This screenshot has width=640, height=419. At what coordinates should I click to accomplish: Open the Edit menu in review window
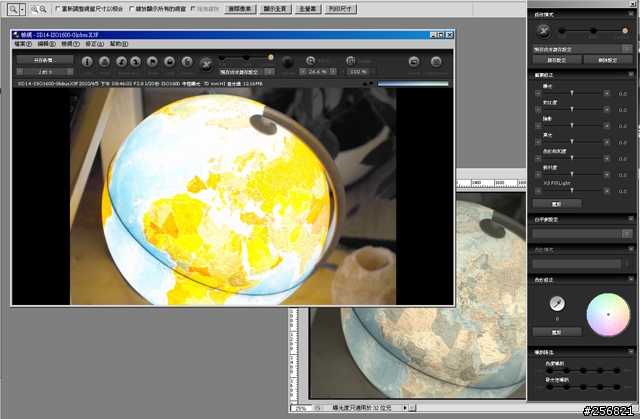click(x=47, y=44)
